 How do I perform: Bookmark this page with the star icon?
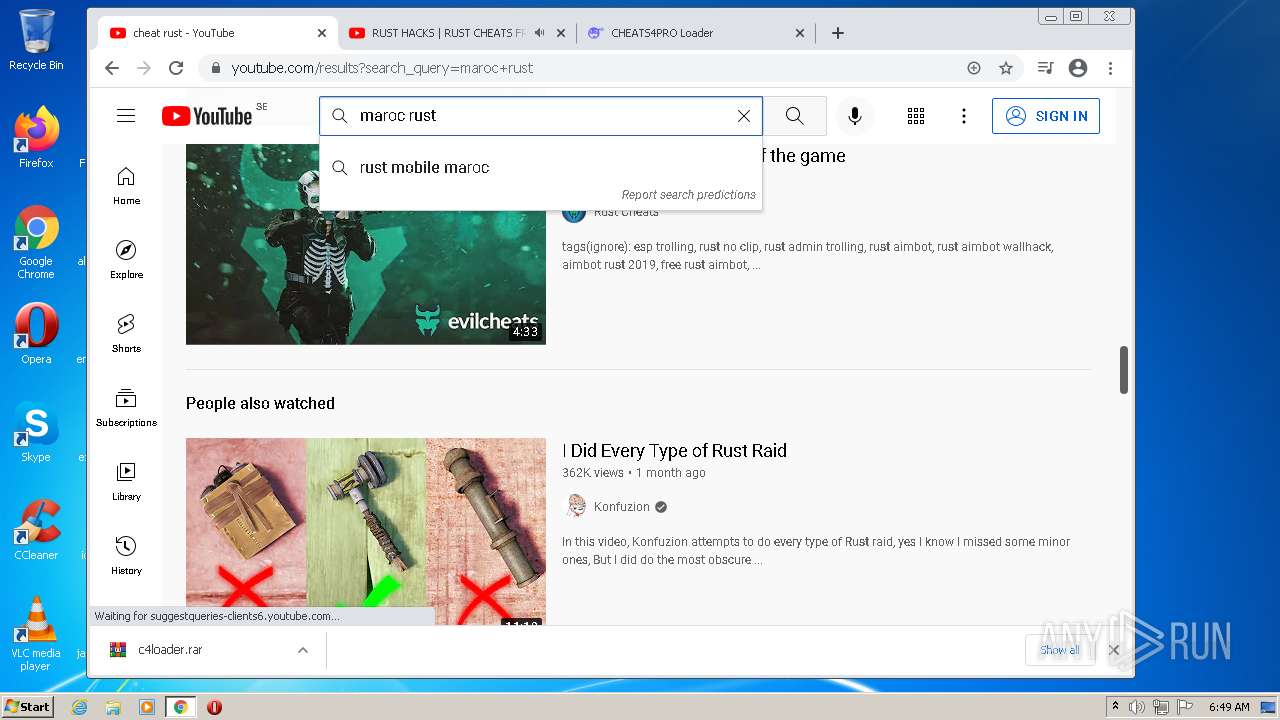point(1006,68)
